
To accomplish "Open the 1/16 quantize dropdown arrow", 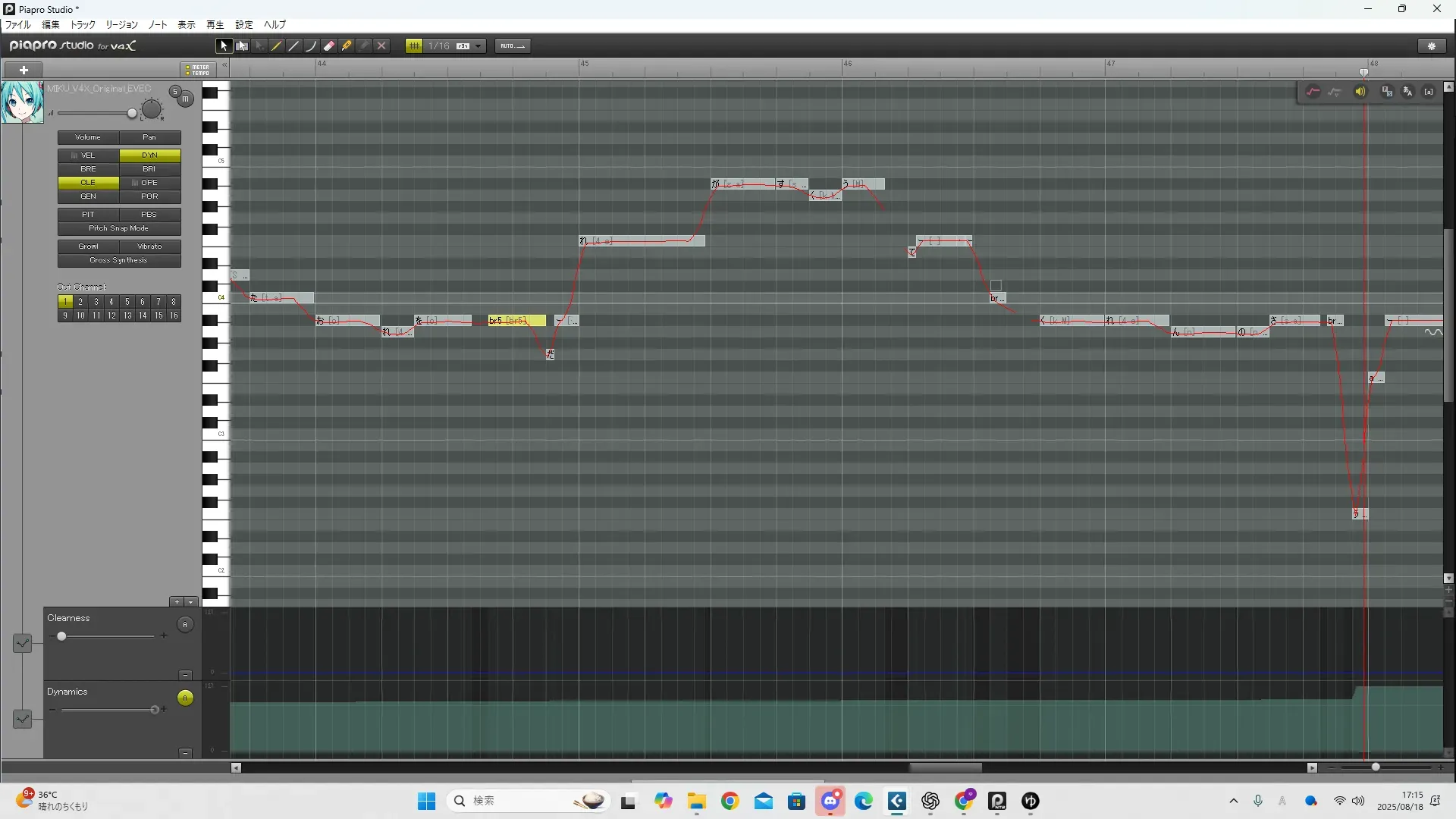I will [x=479, y=46].
